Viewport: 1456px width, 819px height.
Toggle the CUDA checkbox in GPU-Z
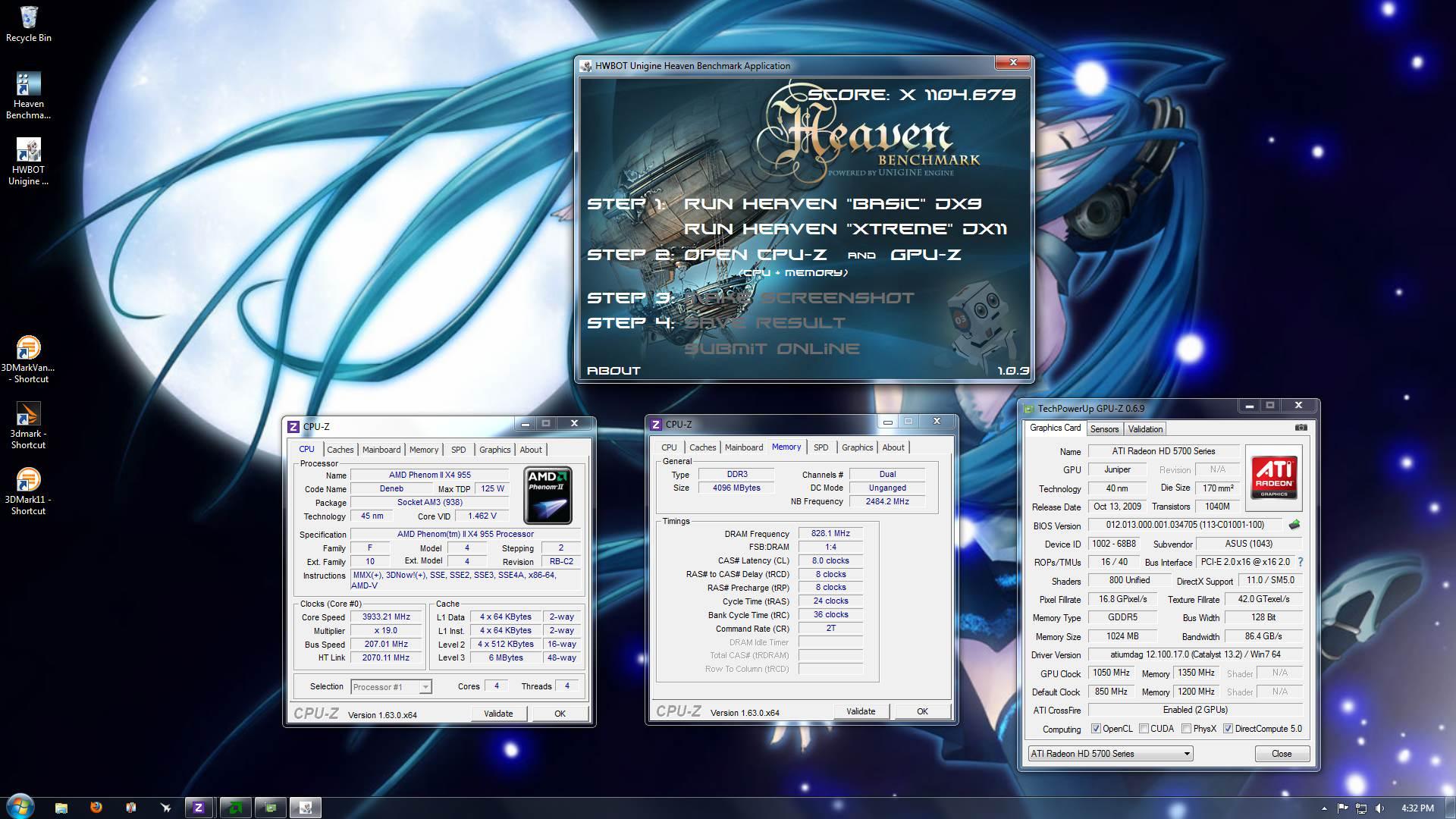pos(1143,729)
